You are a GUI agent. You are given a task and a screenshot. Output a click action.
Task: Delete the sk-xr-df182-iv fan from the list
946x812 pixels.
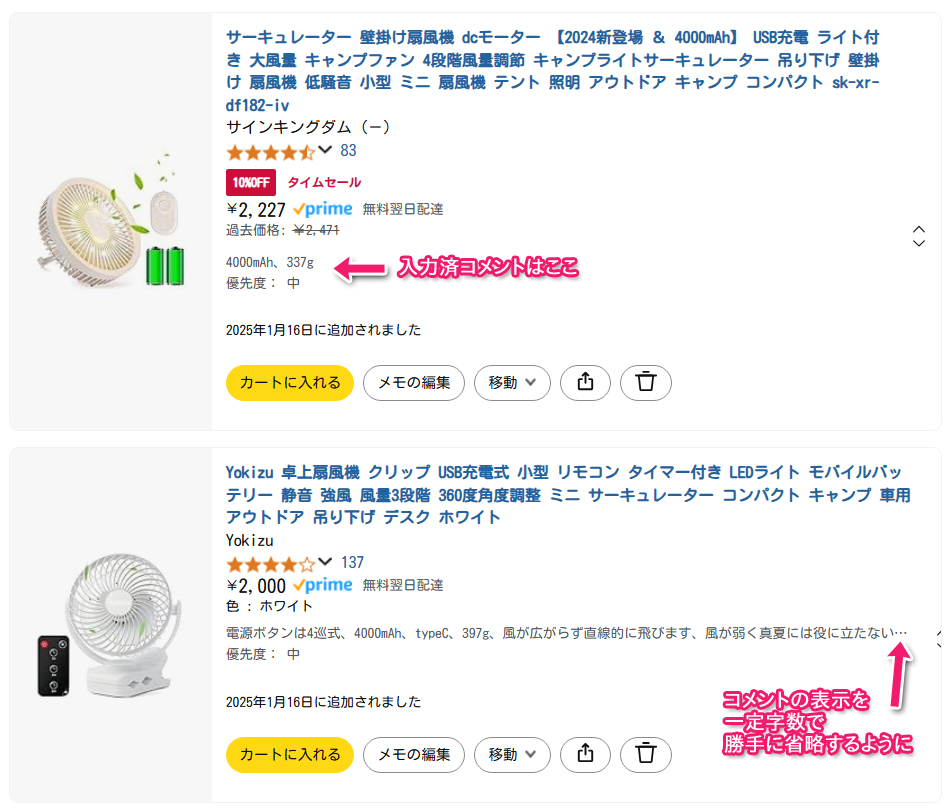coord(645,382)
